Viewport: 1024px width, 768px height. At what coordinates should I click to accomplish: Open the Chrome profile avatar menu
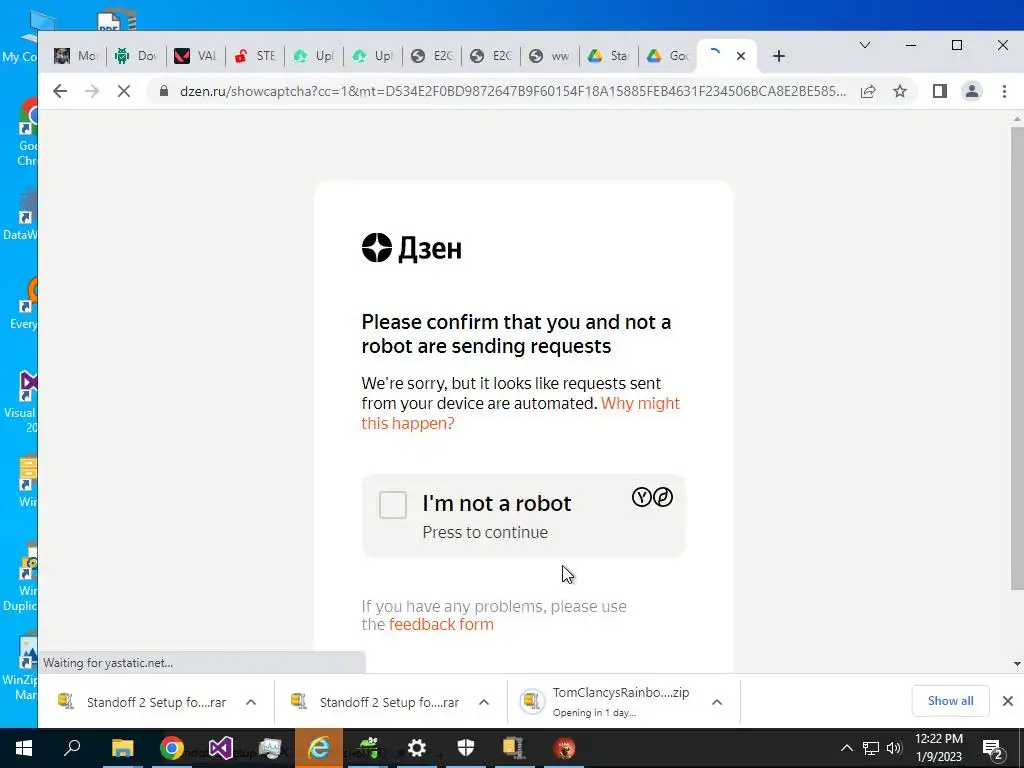click(x=972, y=91)
